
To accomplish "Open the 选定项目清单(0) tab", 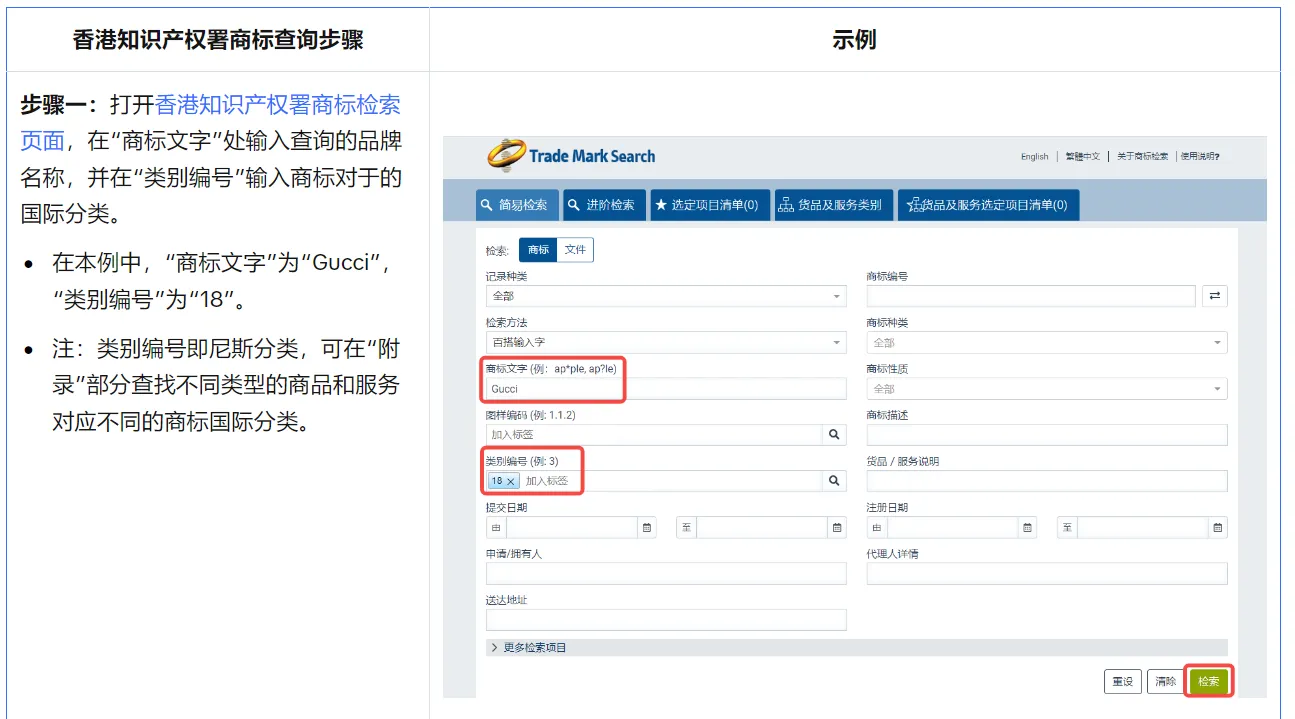I will [x=708, y=204].
